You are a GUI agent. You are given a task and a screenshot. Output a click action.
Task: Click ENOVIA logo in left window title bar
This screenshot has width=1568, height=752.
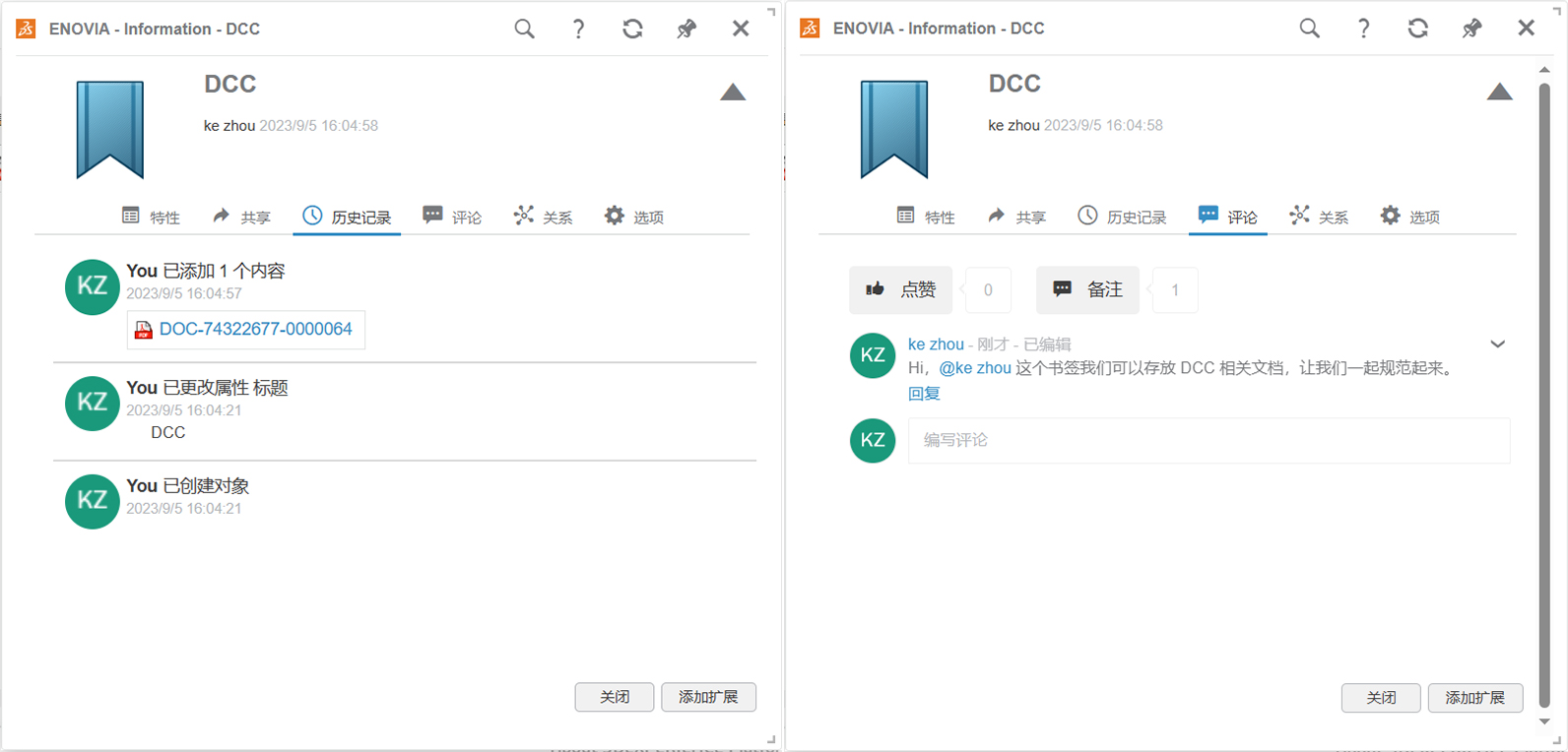click(26, 29)
